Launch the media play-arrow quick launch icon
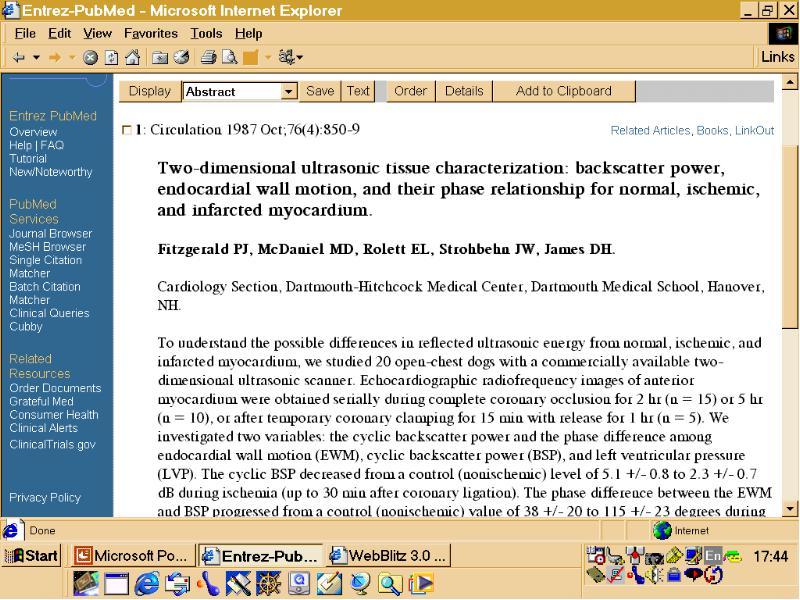This screenshot has width=800, height=600. click(x=421, y=584)
